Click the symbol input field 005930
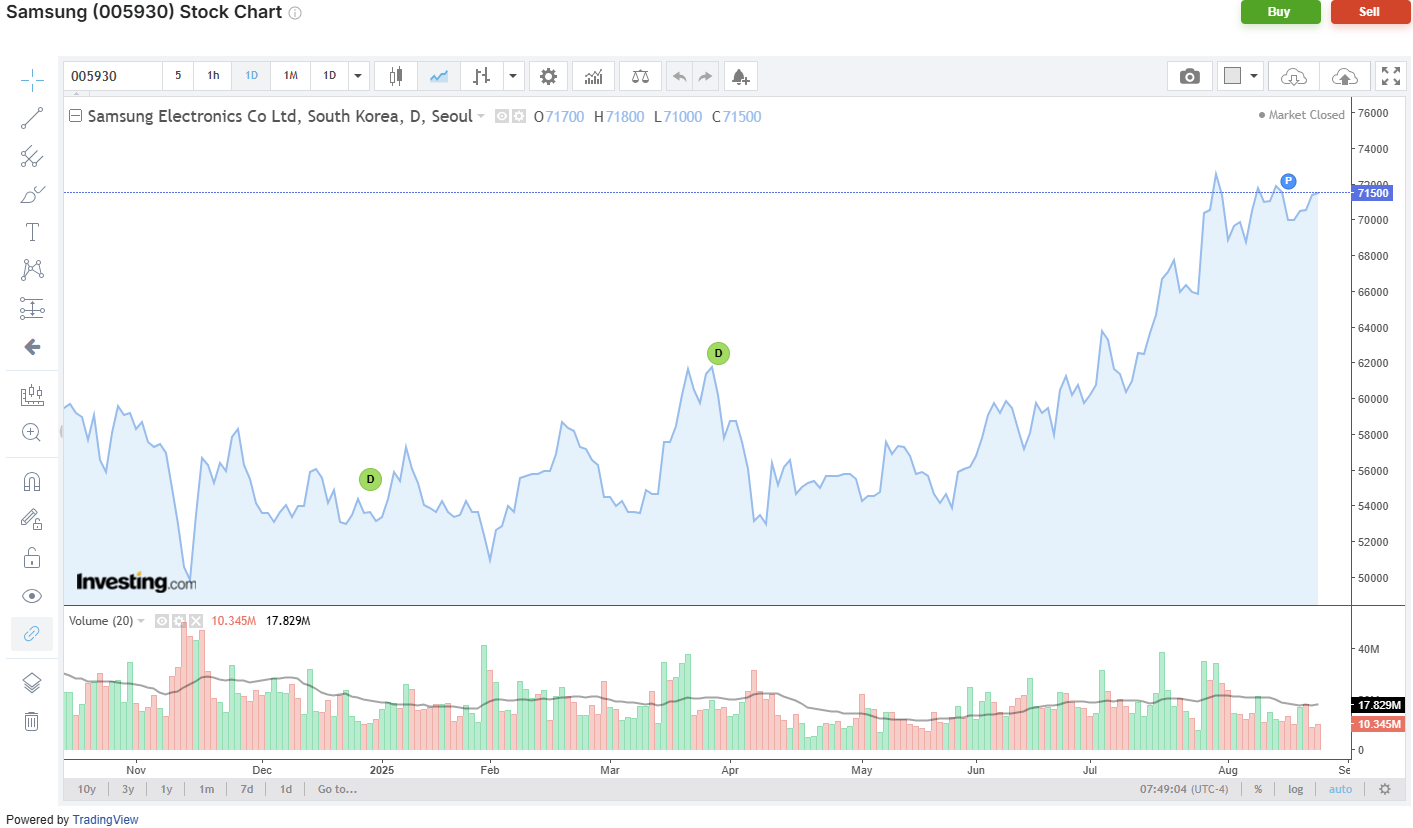 tap(112, 76)
